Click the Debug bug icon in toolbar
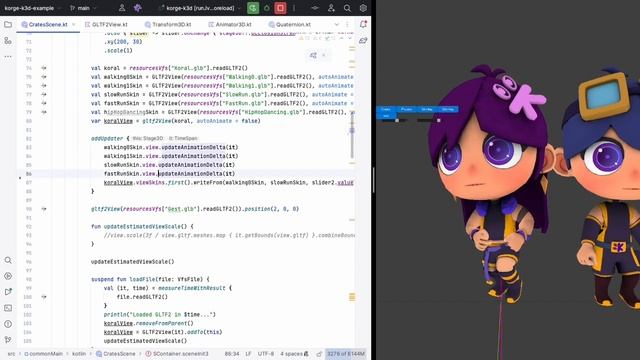Screen dimensions: 640x360 [x=267, y=8]
